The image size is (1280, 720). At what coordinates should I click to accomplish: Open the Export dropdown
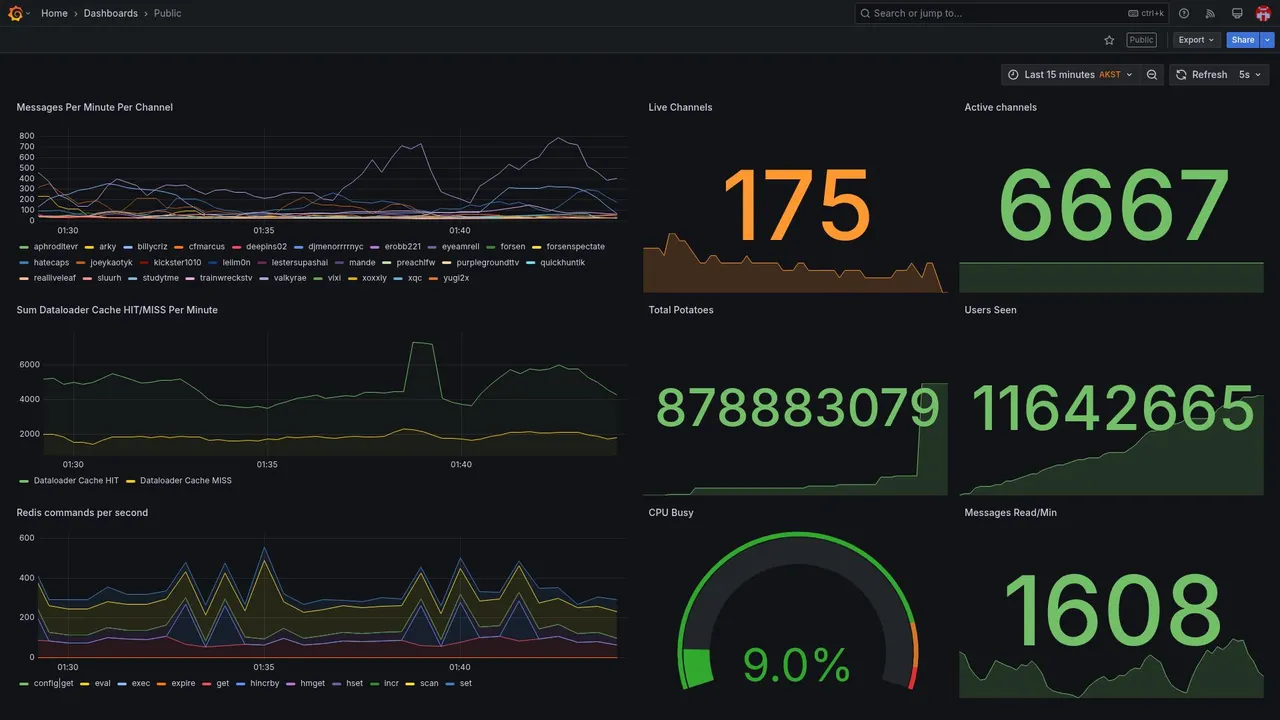click(1196, 40)
